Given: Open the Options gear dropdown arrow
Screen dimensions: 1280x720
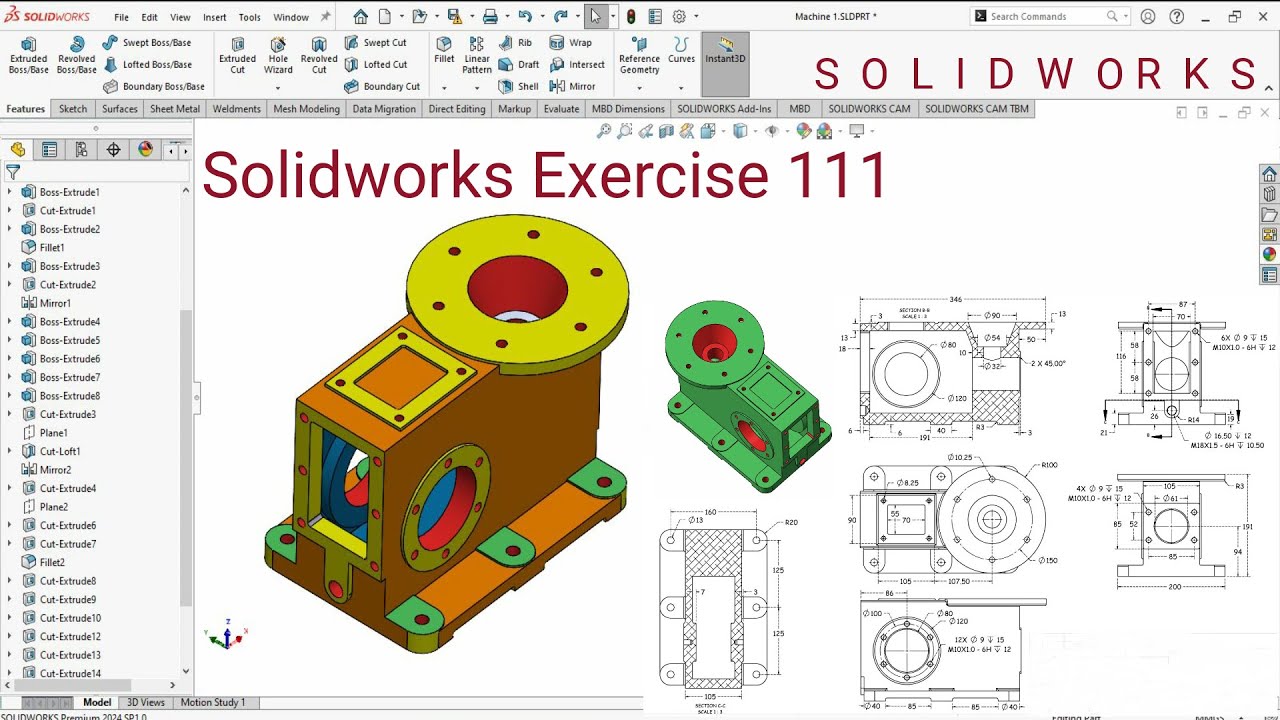Looking at the screenshot, I should tap(695, 17).
